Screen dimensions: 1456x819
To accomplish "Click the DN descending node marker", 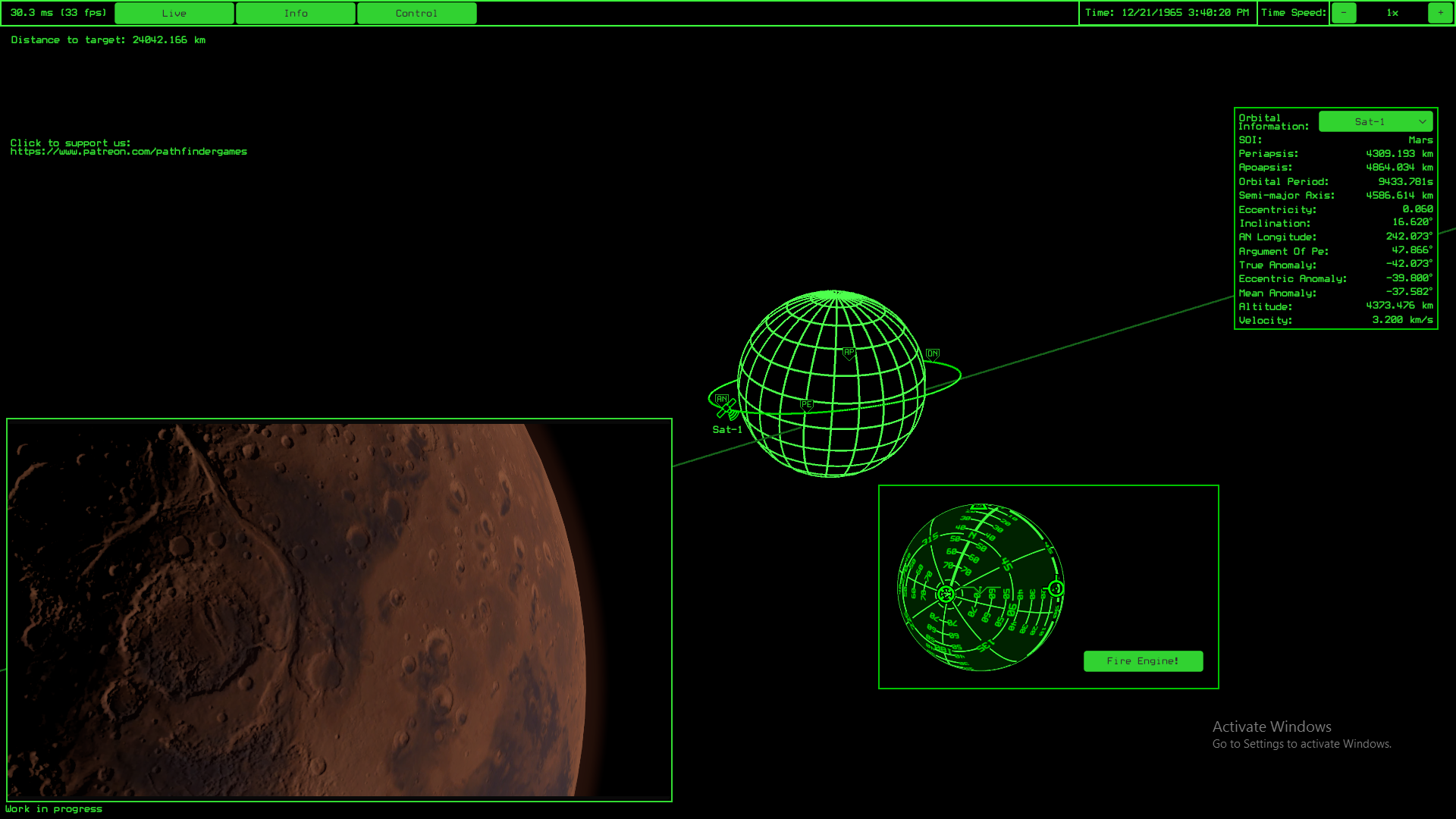I will (933, 354).
